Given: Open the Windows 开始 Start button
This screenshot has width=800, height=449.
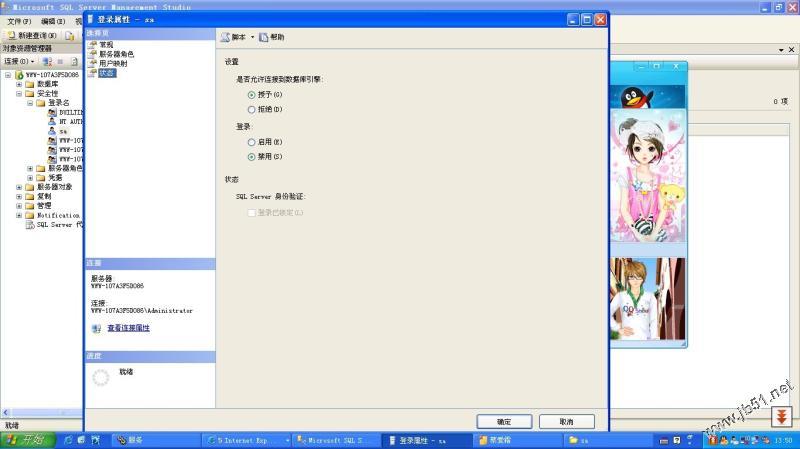Looking at the screenshot, I should pyautogui.click(x=28, y=440).
